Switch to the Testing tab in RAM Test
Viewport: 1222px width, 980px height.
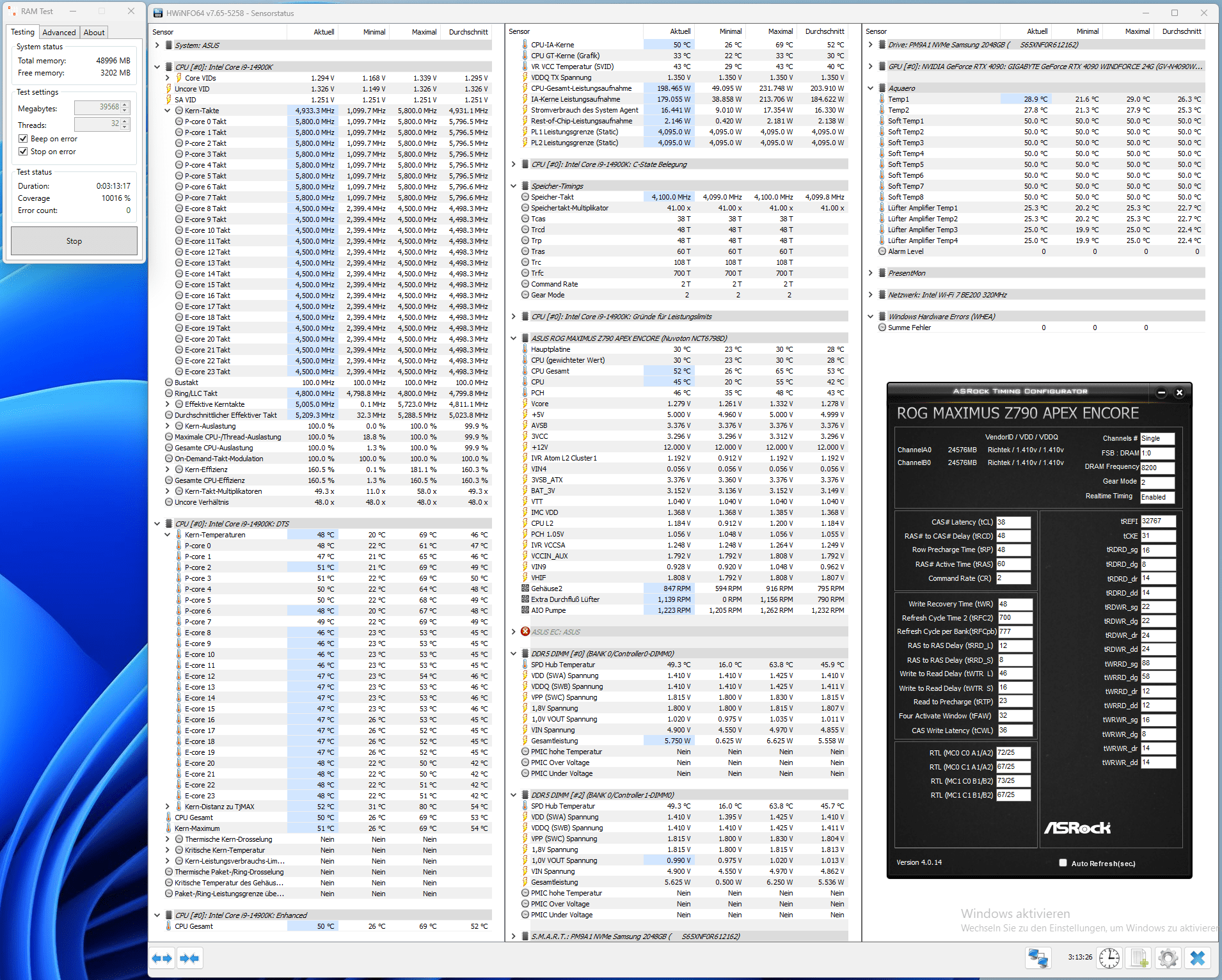click(x=23, y=32)
